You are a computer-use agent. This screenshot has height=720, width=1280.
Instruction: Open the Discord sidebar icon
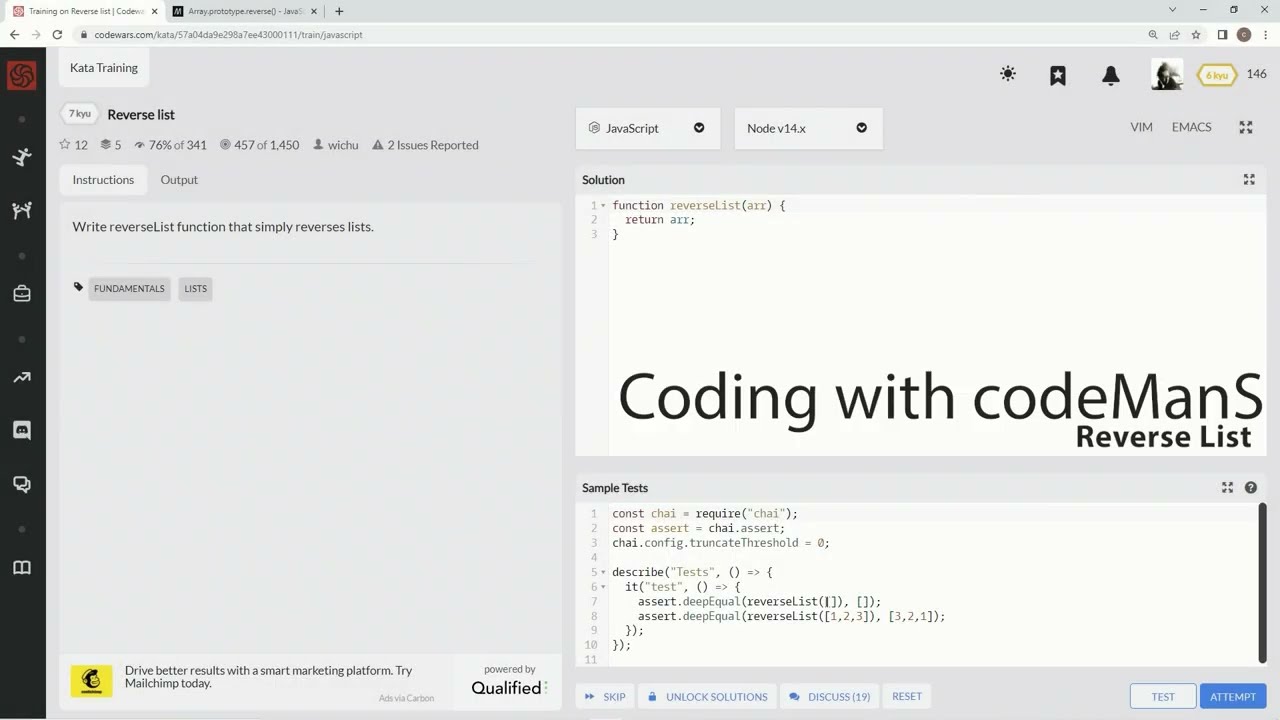(x=22, y=430)
